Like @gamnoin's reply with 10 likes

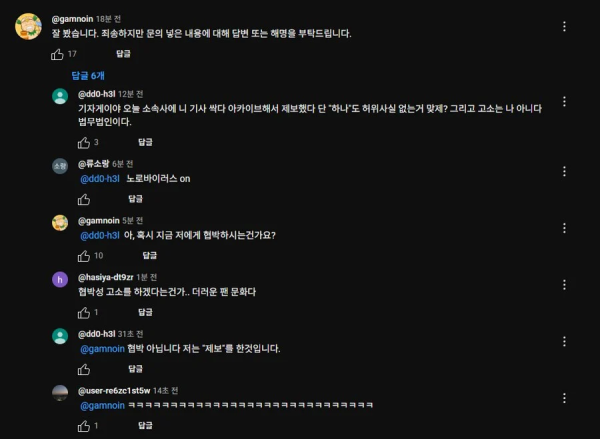[x=84, y=256]
